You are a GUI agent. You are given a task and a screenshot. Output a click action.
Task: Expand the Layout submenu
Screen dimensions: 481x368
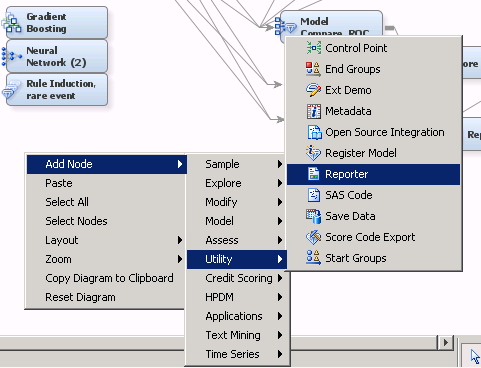click(x=106, y=240)
